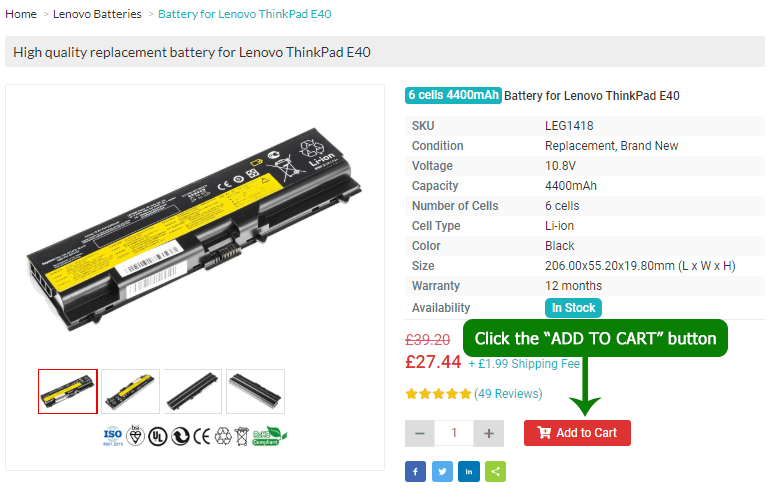
Task: Increase quantity with plus button
Action: (x=488, y=433)
